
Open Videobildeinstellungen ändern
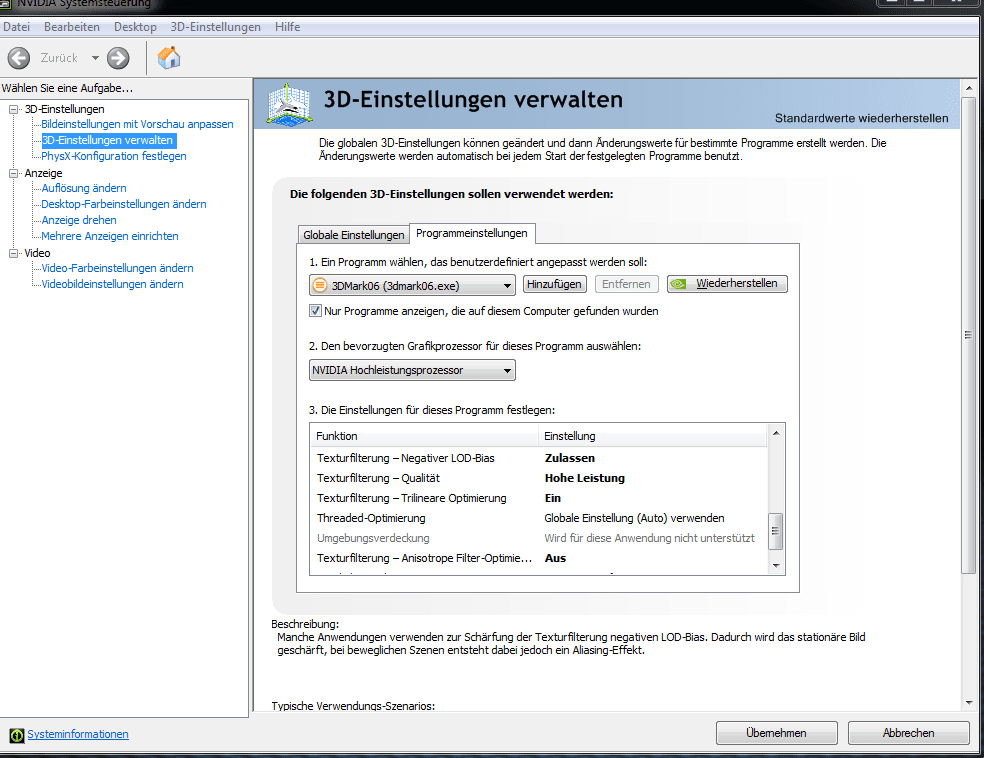click(112, 284)
